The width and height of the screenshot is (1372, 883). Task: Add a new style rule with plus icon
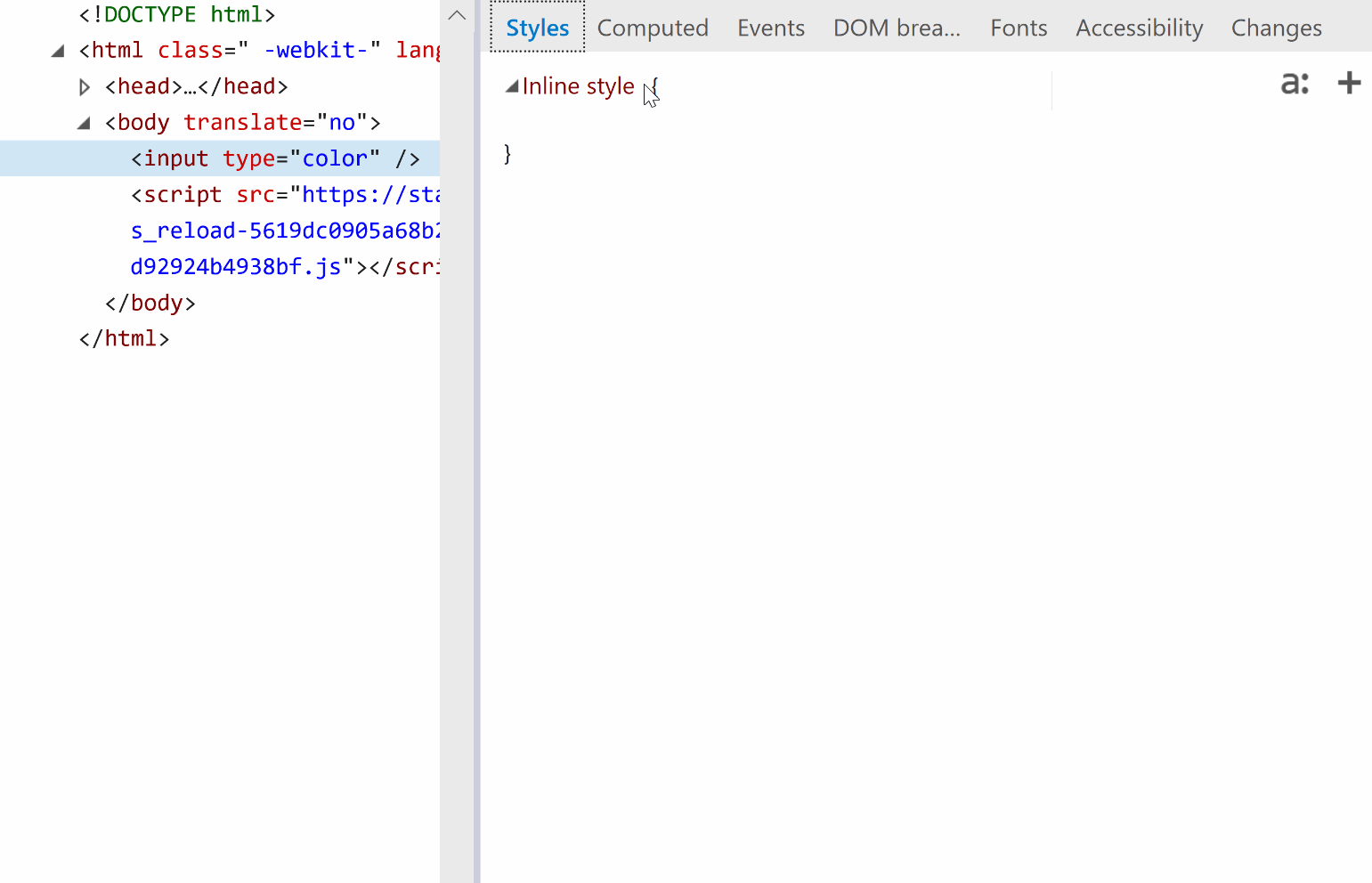(x=1349, y=83)
